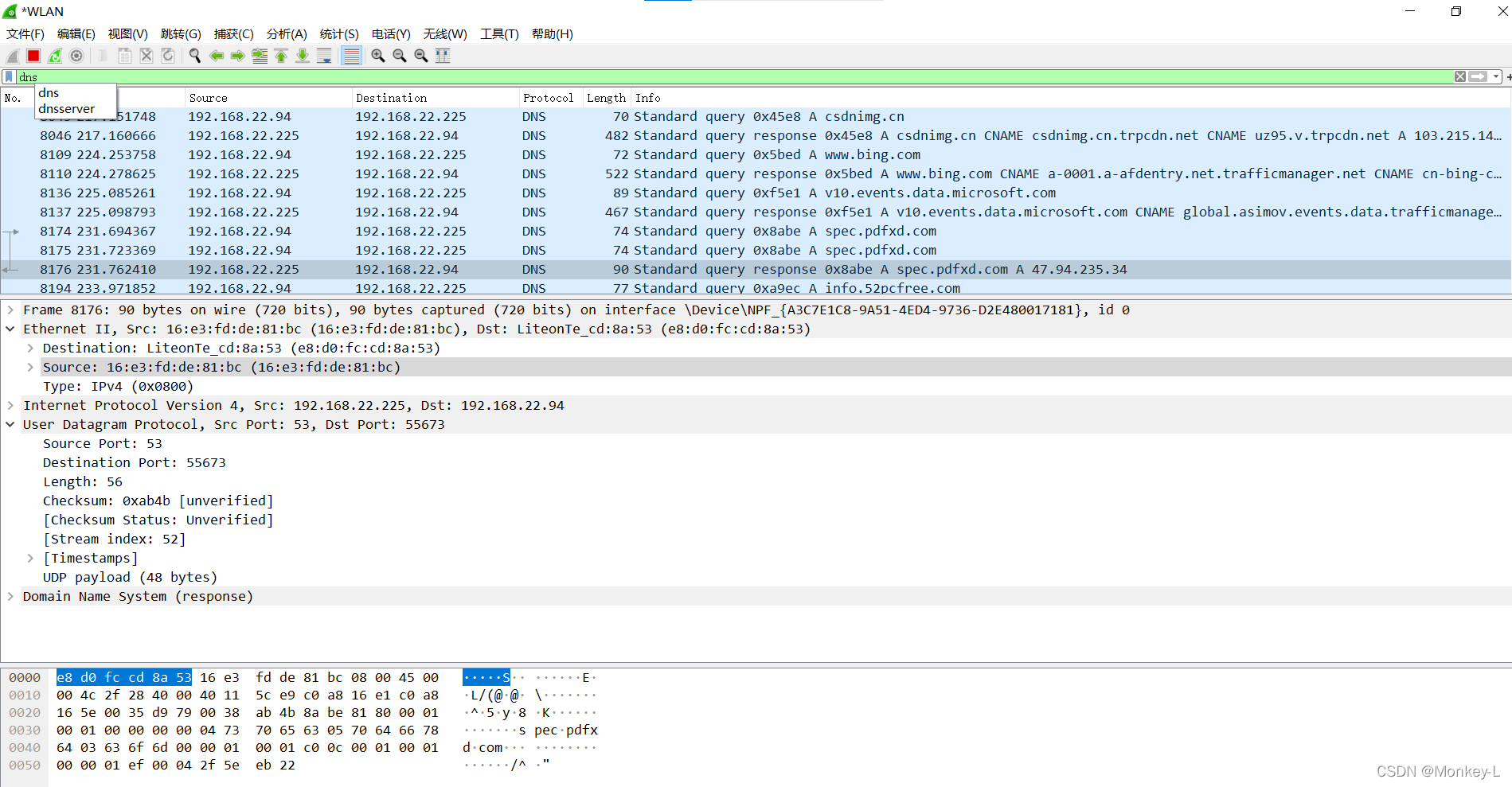Screen dimensions: 1512x787
Task: Select packet 8136 query v10.events.data.microsoft.com
Action: point(756,193)
